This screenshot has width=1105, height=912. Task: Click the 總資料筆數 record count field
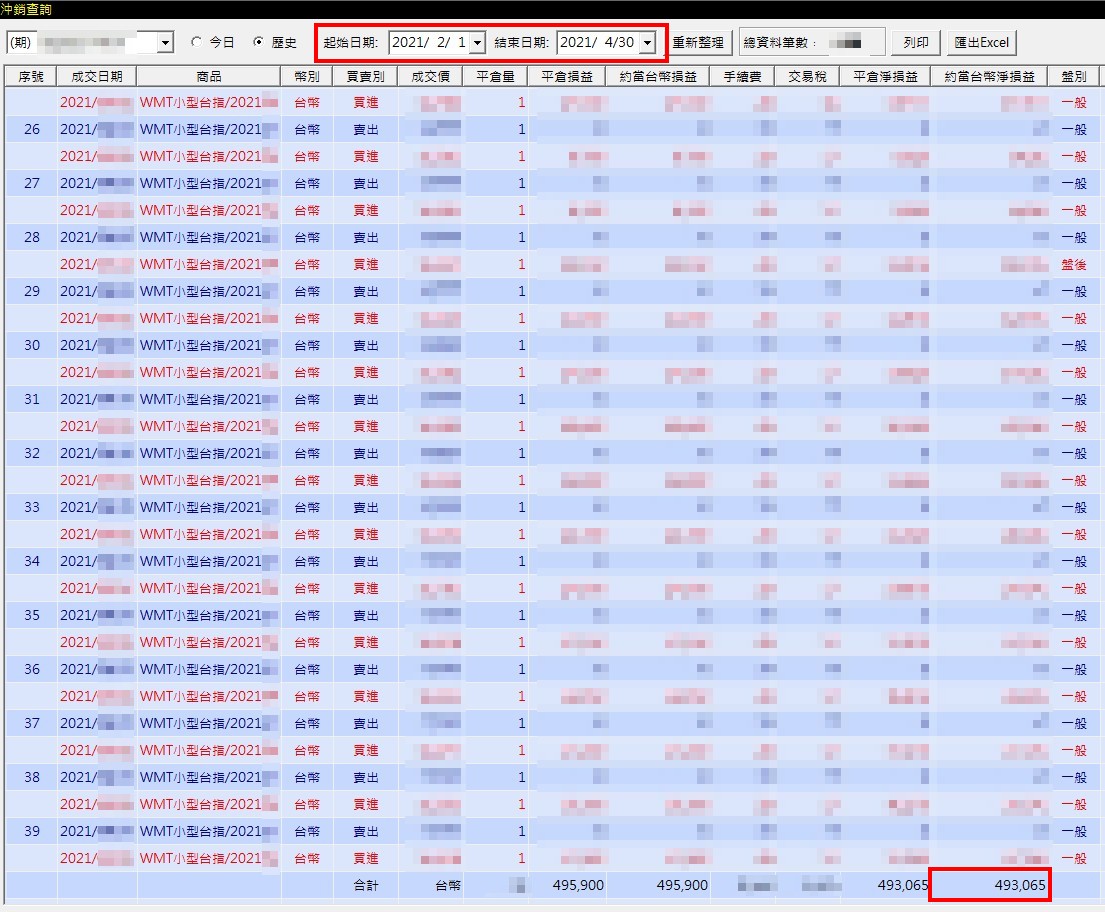(x=812, y=42)
